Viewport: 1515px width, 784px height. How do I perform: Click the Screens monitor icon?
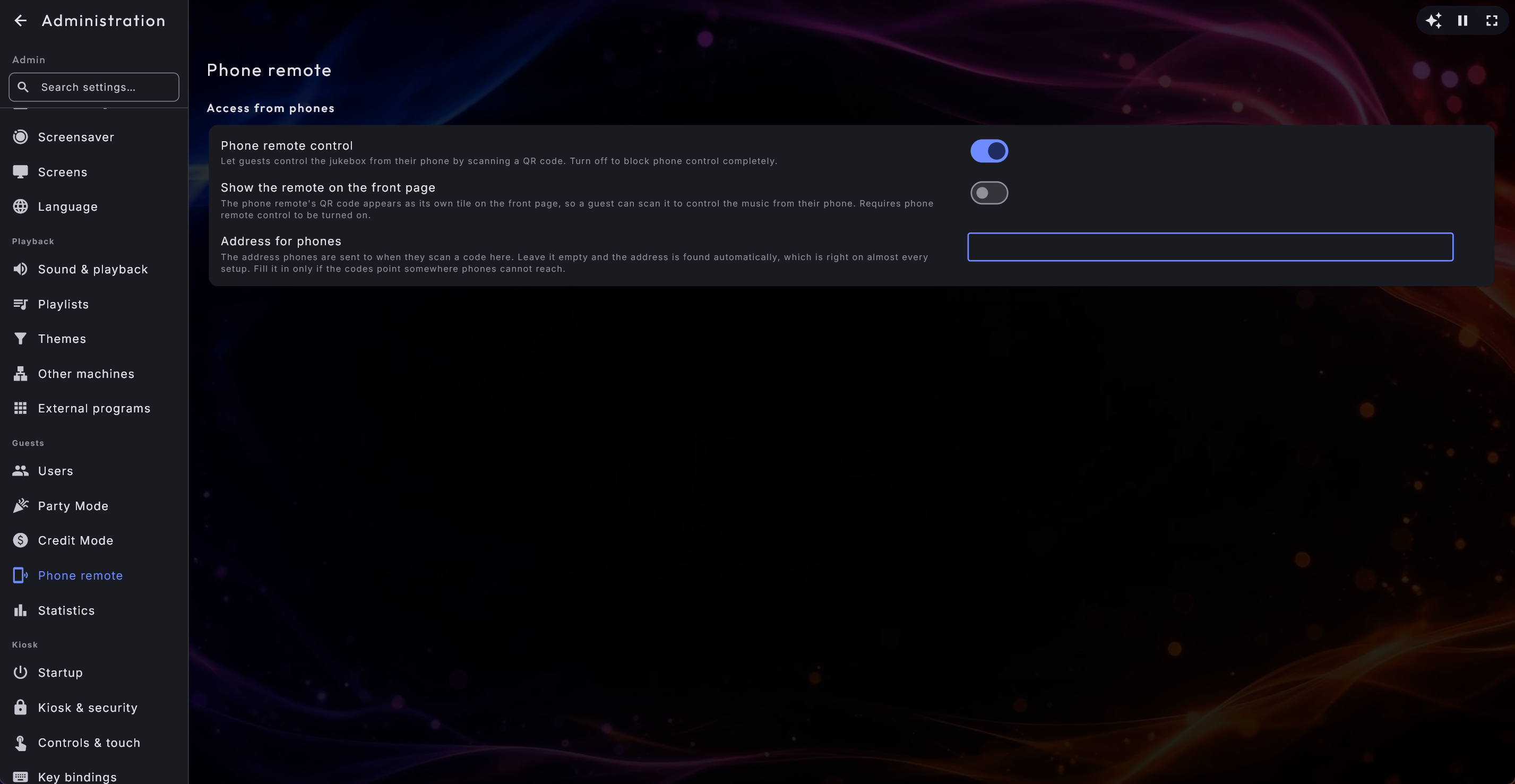click(x=21, y=172)
